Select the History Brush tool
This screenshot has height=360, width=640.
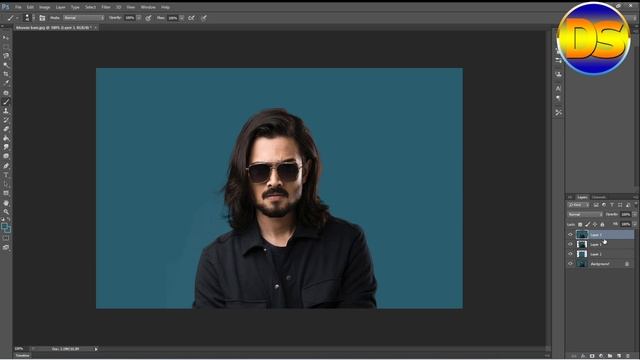6,120
